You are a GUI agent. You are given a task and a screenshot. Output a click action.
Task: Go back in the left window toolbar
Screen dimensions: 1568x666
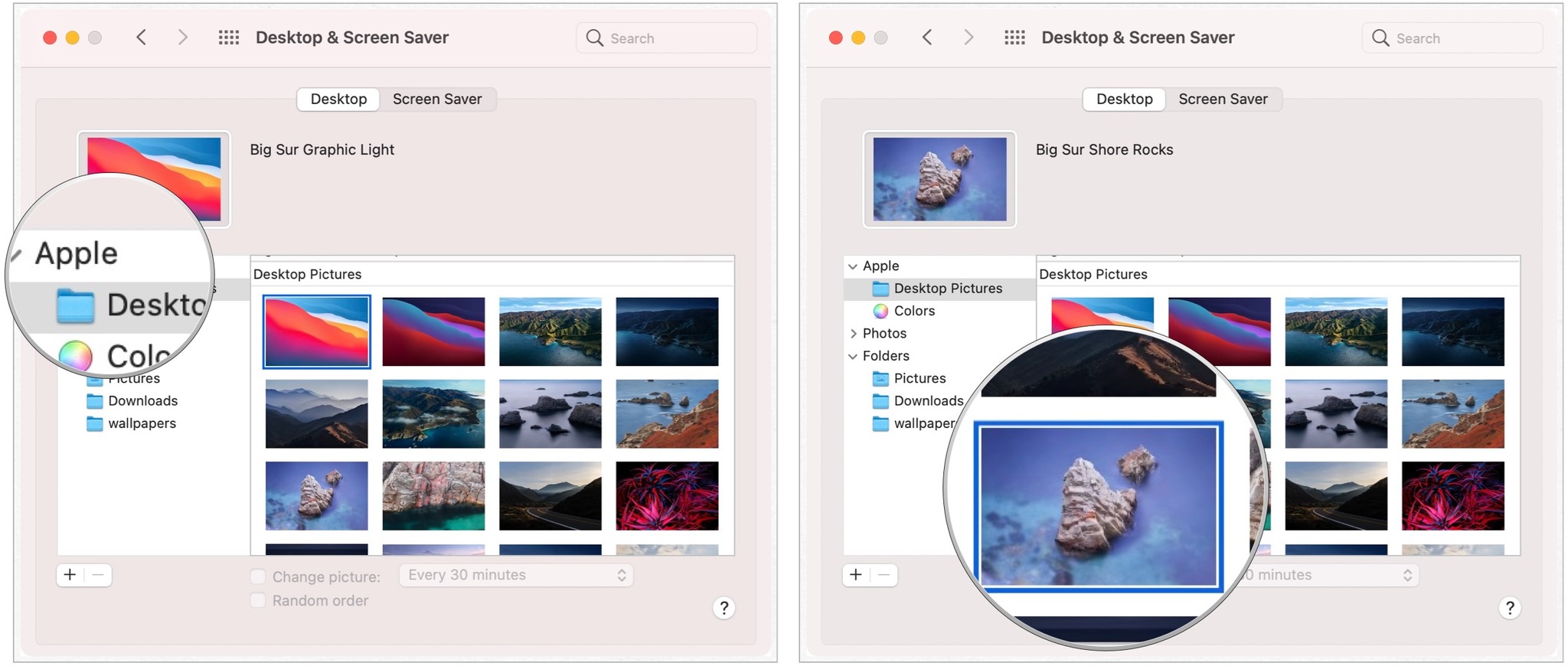pyautogui.click(x=141, y=38)
